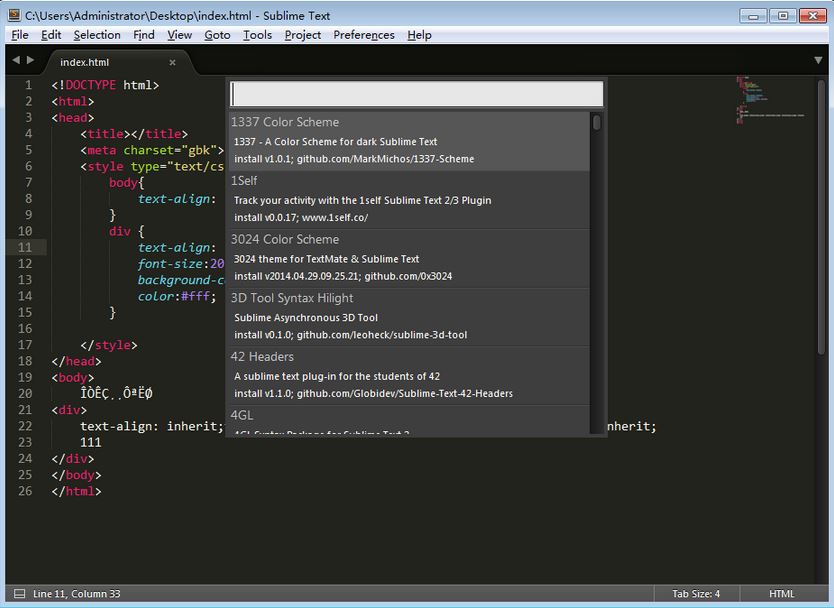Click line number 11 in gutter
The height and width of the screenshot is (608, 834).
point(25,247)
